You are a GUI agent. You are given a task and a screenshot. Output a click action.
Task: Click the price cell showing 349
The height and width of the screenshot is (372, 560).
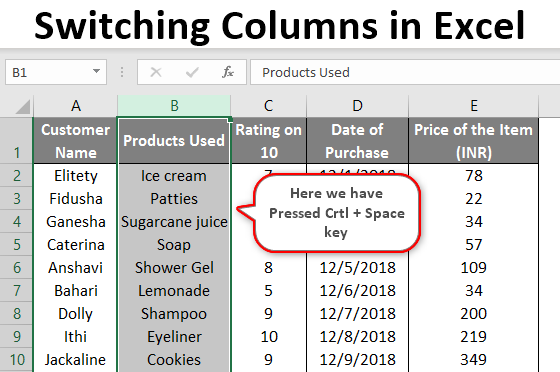pyautogui.click(x=474, y=360)
